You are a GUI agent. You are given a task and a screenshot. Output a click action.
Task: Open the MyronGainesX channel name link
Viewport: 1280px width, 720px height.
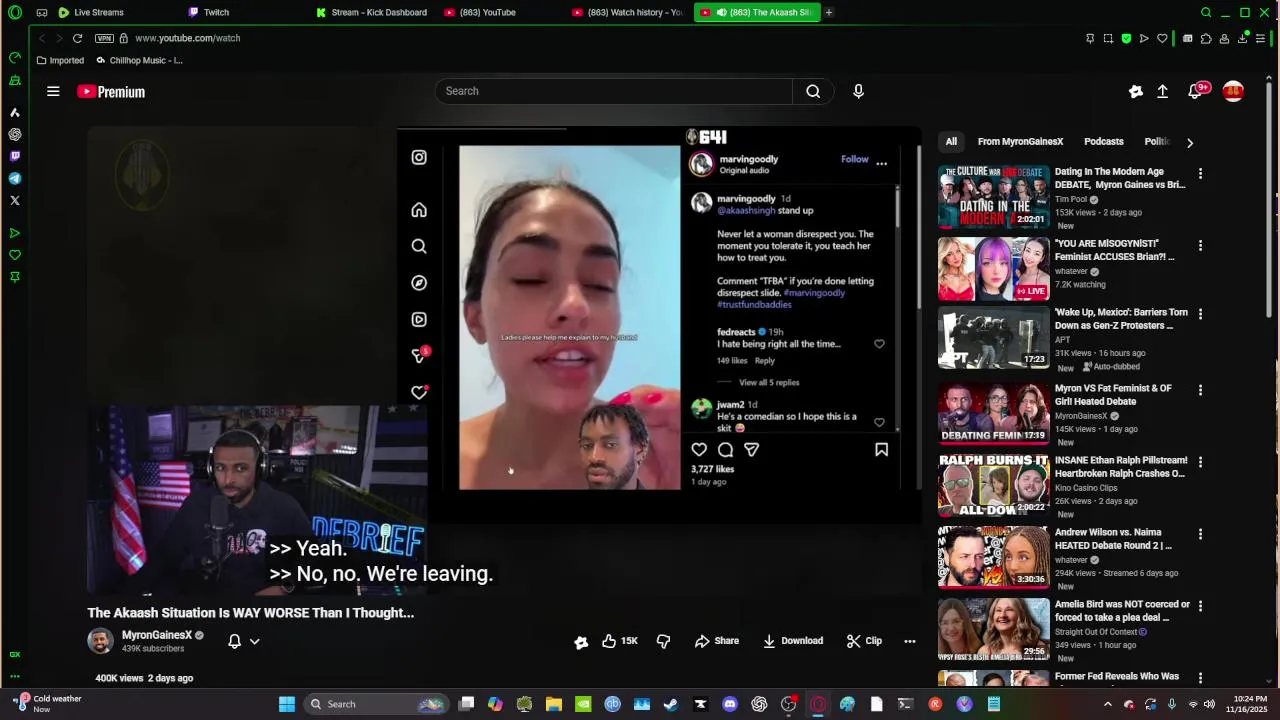(156, 635)
